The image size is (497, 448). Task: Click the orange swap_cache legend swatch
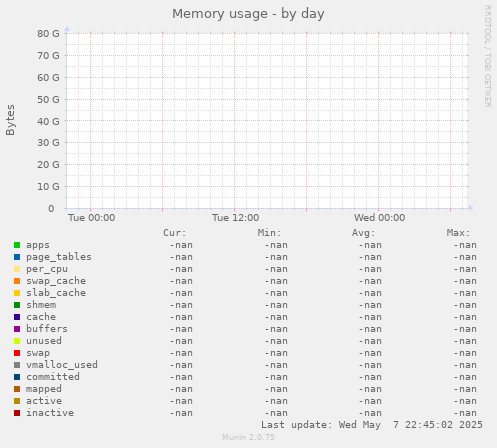point(17,281)
